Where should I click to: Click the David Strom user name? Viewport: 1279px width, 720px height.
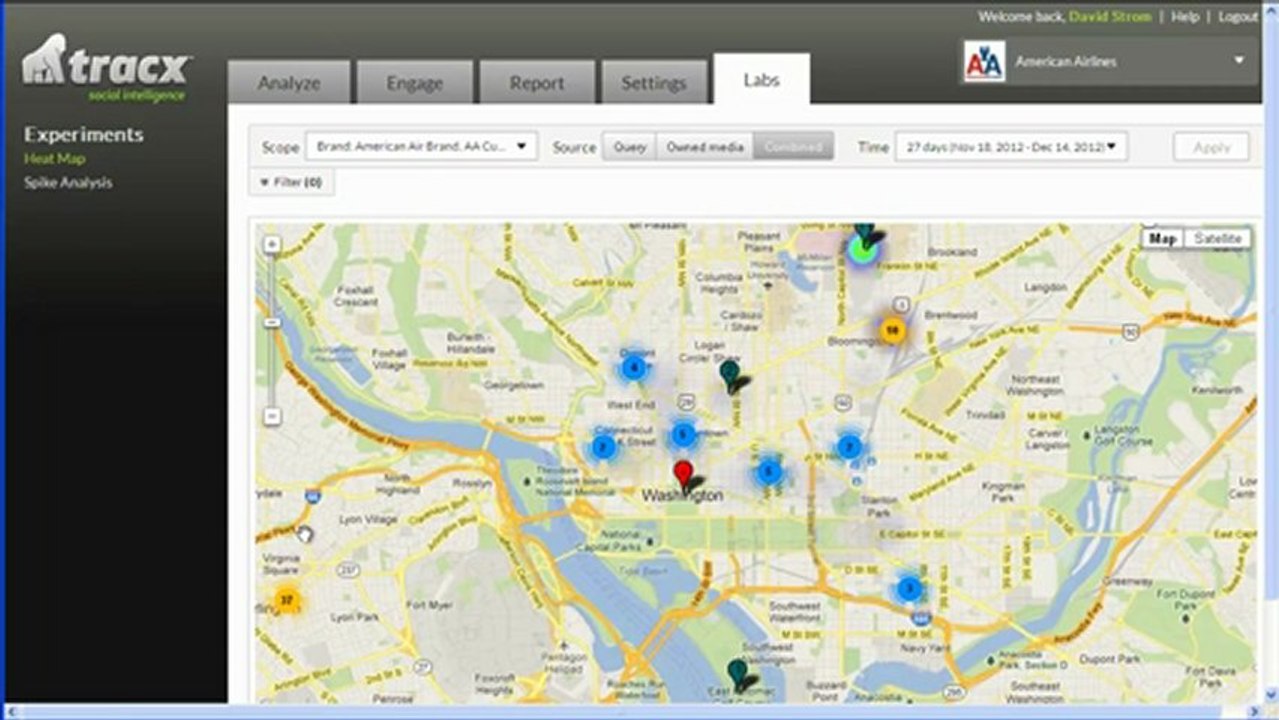pos(1110,17)
